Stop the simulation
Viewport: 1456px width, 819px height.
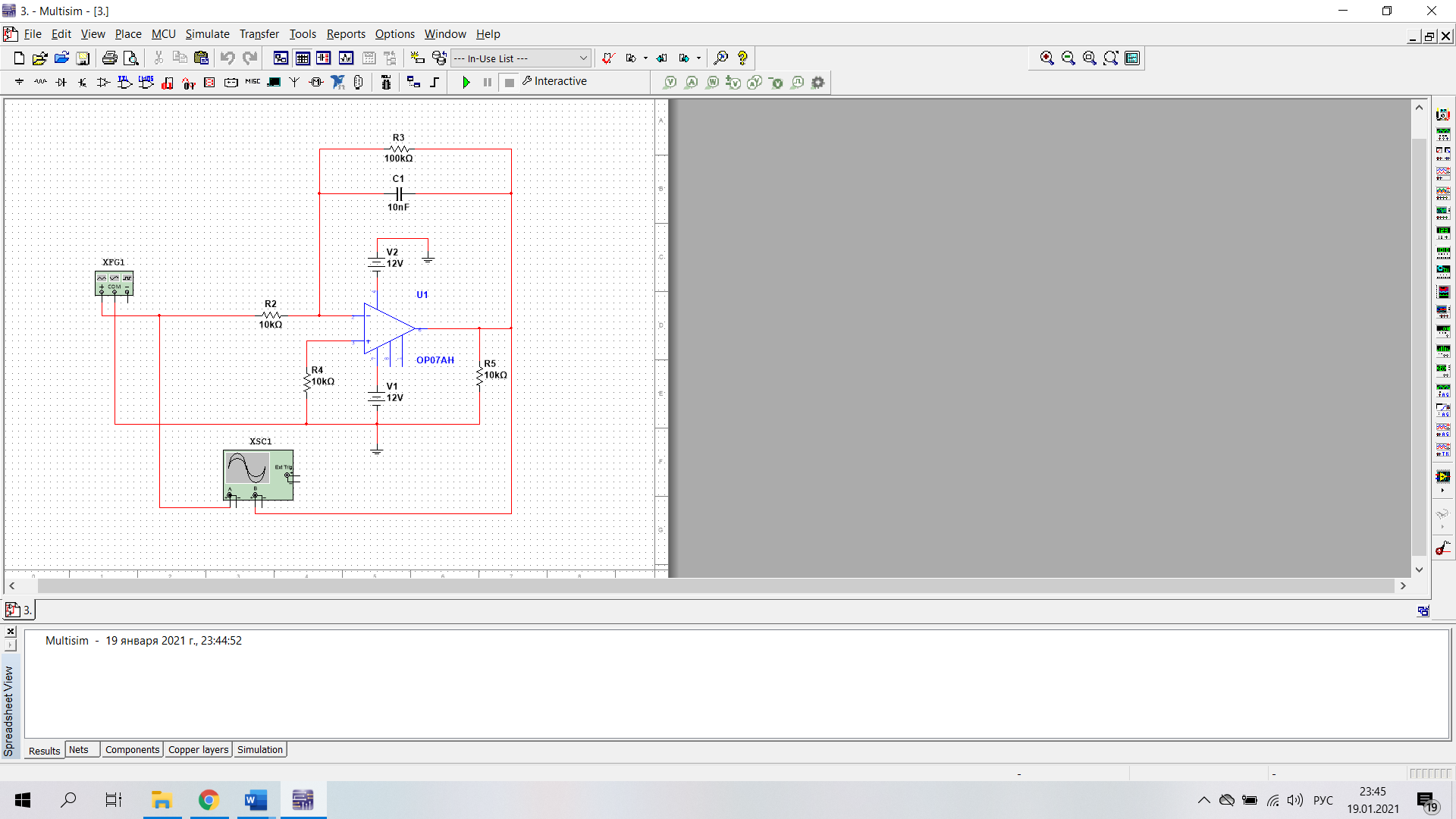click(510, 82)
